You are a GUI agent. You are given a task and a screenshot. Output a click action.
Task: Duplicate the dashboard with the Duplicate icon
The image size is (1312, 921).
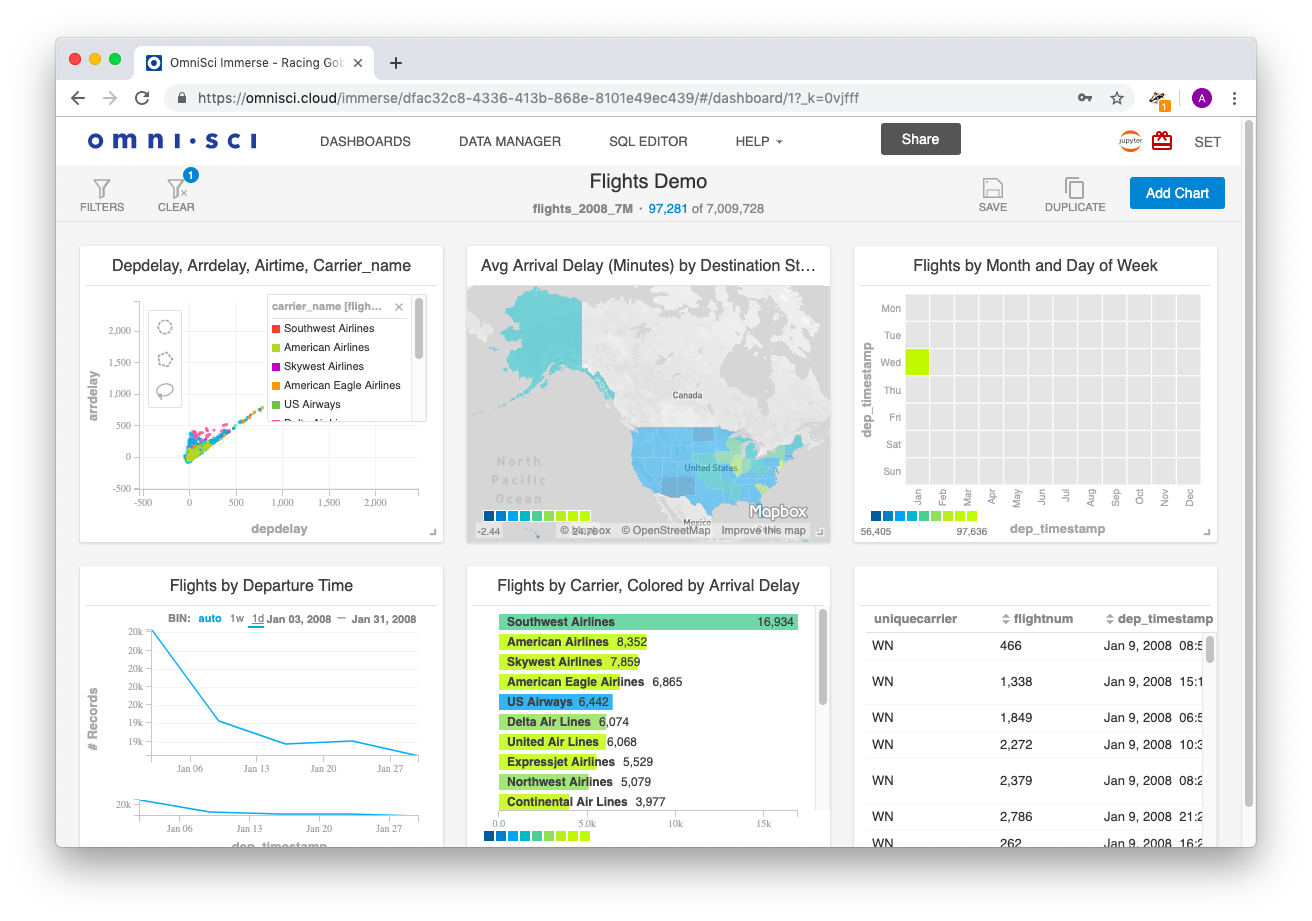click(1075, 188)
